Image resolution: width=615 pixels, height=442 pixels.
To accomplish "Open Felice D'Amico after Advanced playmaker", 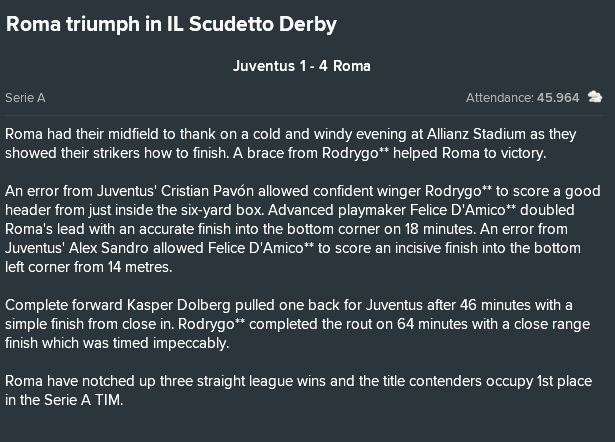I will coord(457,210).
